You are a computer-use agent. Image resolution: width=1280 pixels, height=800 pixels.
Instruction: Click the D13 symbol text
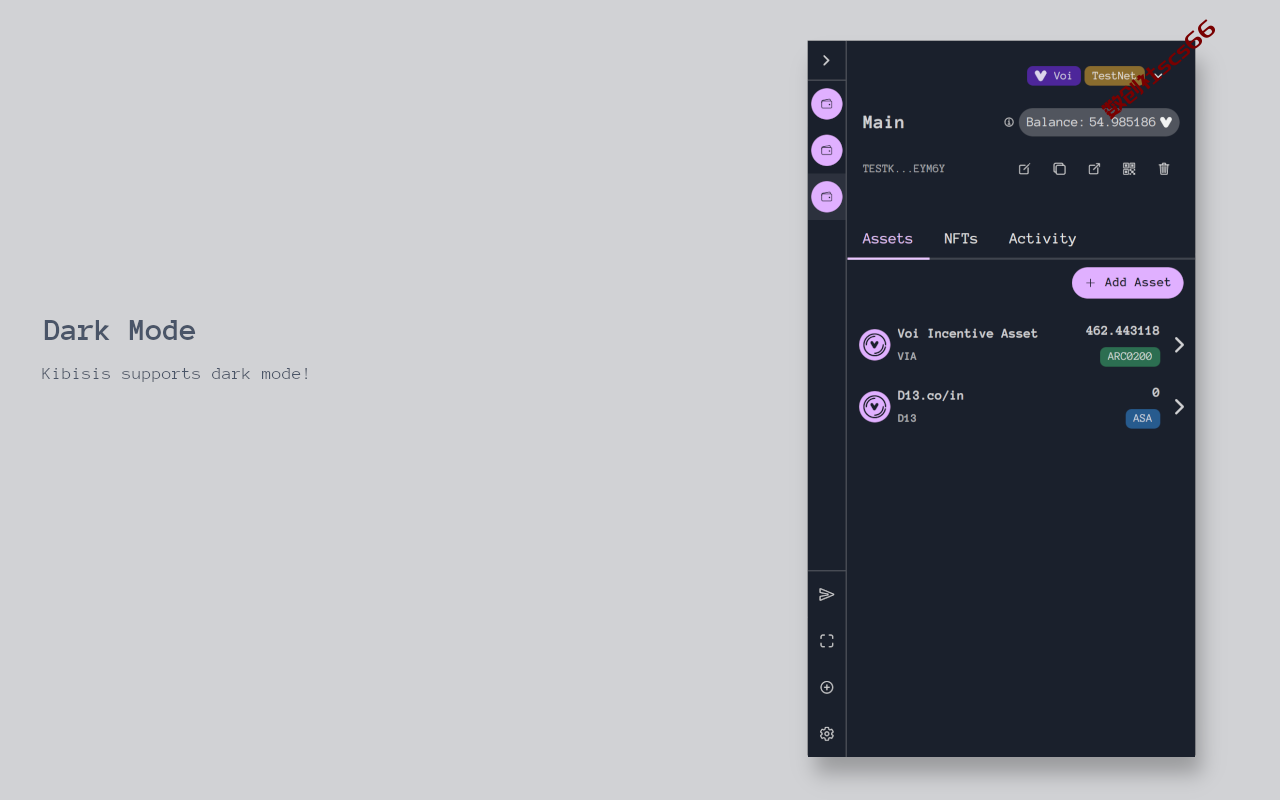[x=907, y=419]
